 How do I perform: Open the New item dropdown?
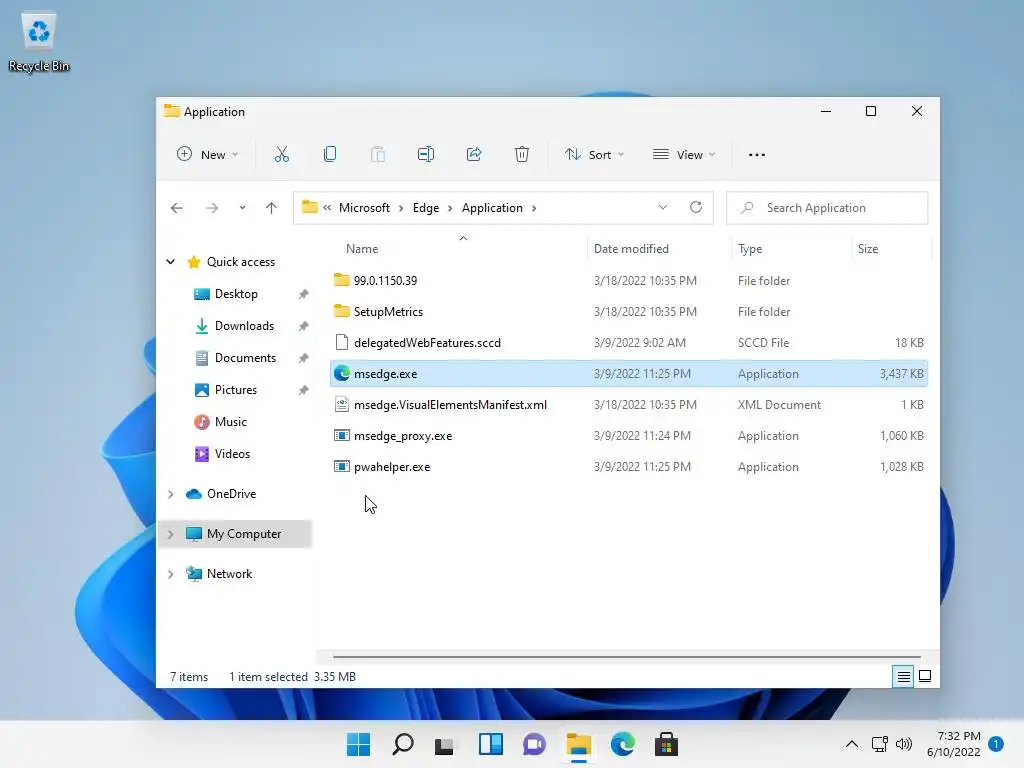(x=208, y=155)
